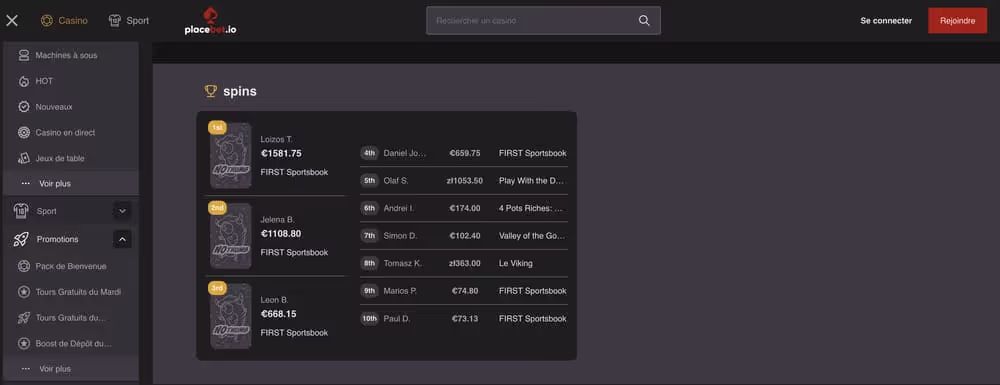Open Play With the D… game

click(532, 180)
